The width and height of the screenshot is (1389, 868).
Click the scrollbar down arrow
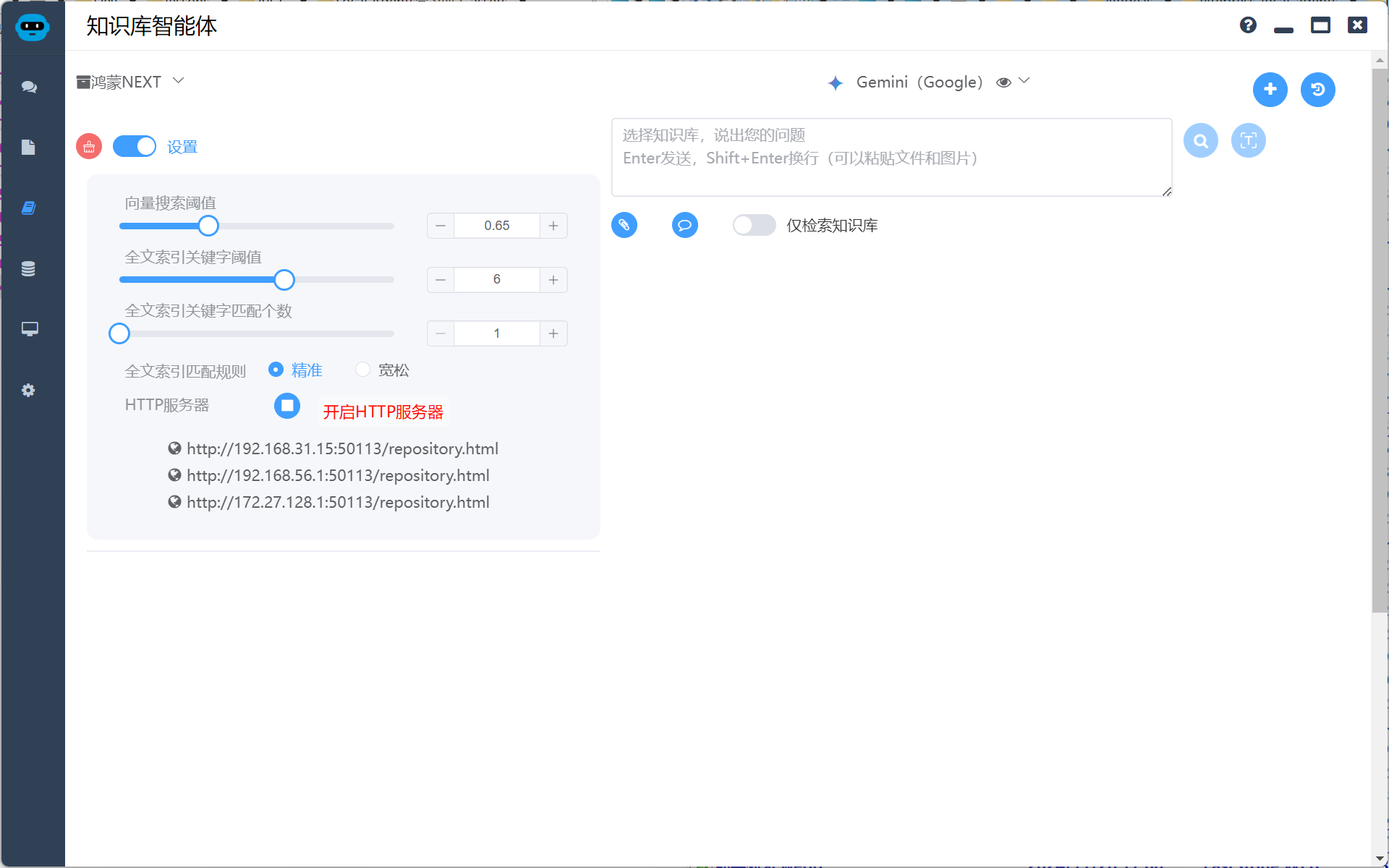click(x=1380, y=858)
